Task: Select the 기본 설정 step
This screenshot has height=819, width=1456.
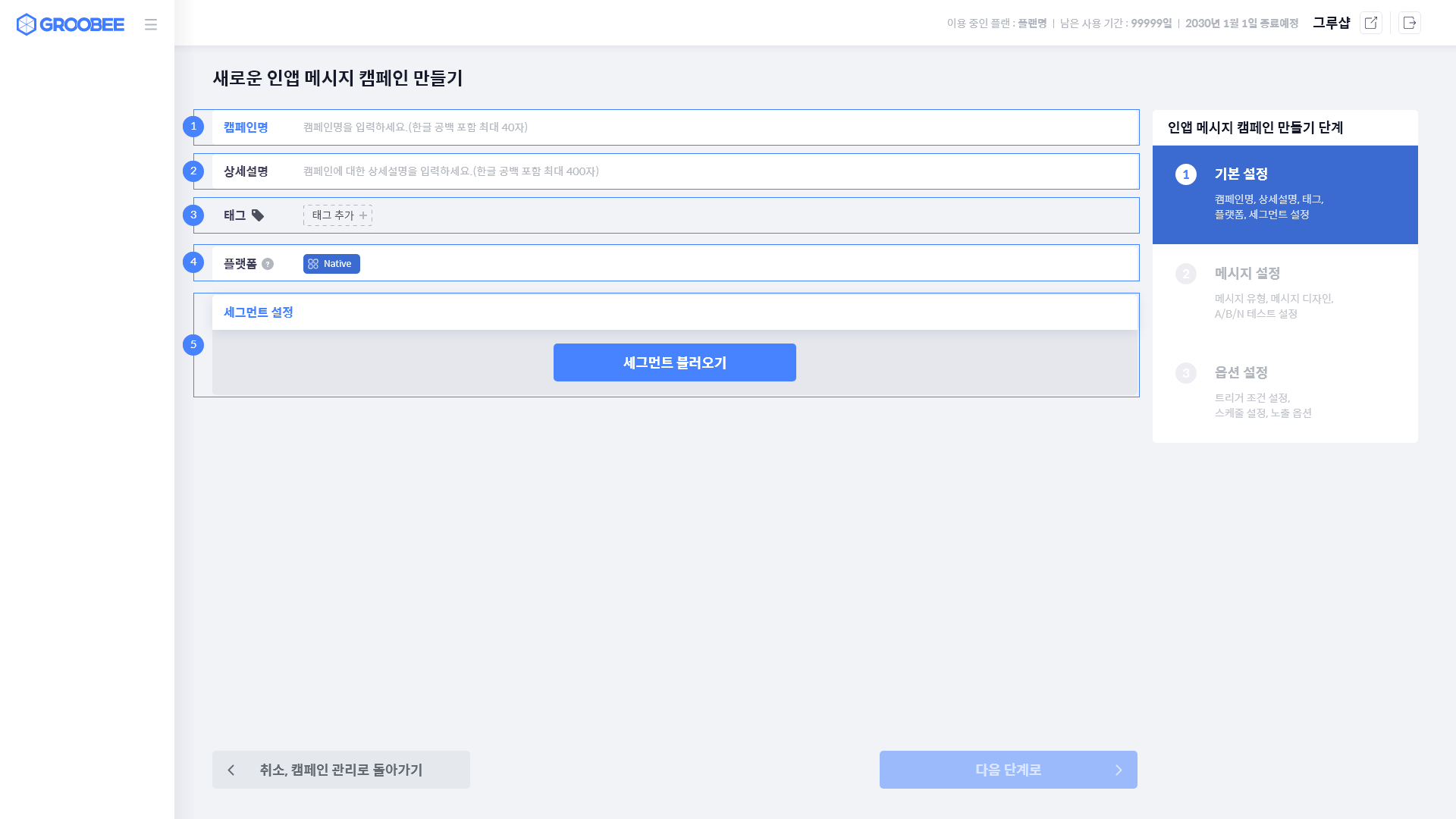Action: 1285,194
